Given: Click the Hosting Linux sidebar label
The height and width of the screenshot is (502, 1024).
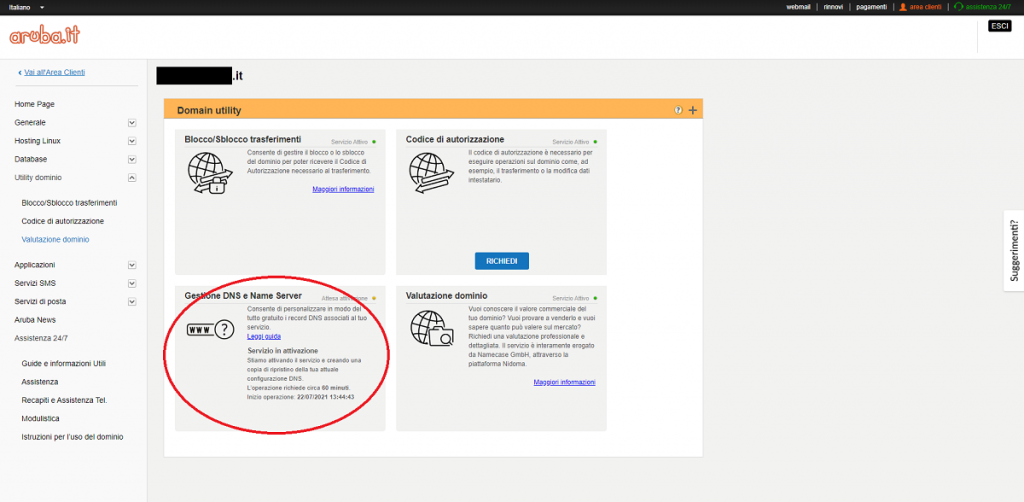Looking at the screenshot, I should (x=37, y=141).
